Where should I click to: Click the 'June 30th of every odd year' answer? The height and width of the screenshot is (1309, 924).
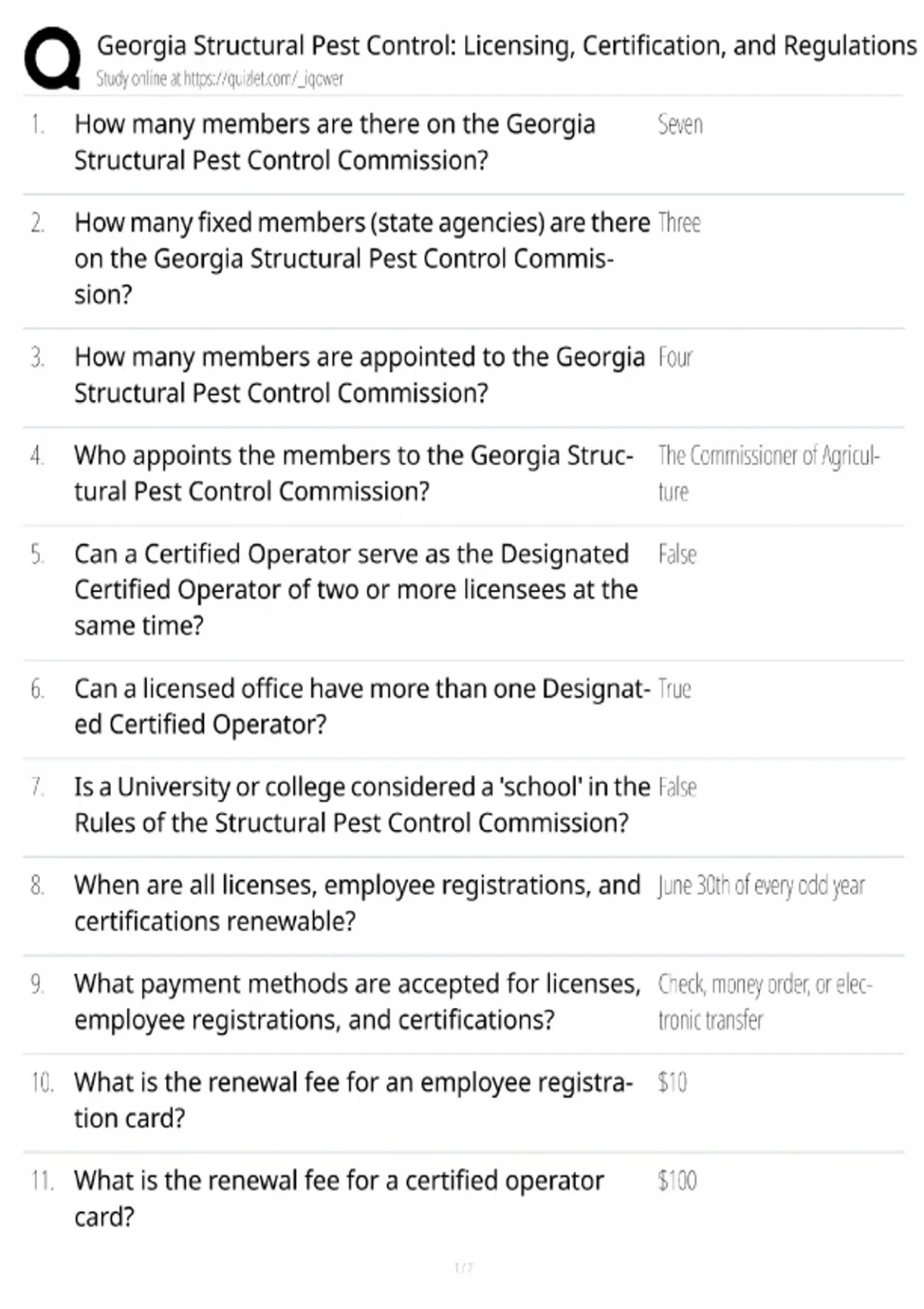point(761,886)
